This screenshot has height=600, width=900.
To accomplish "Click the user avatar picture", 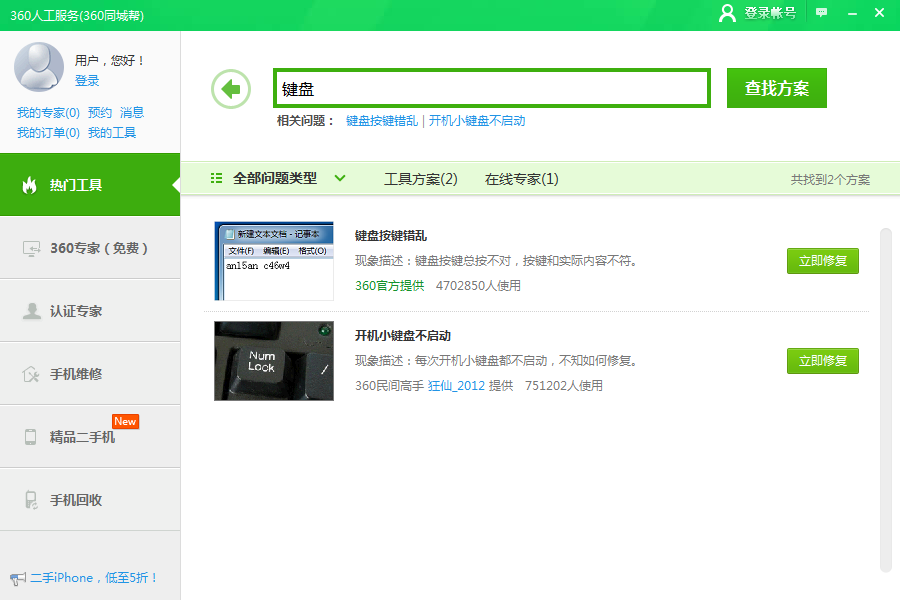I will click(39, 67).
